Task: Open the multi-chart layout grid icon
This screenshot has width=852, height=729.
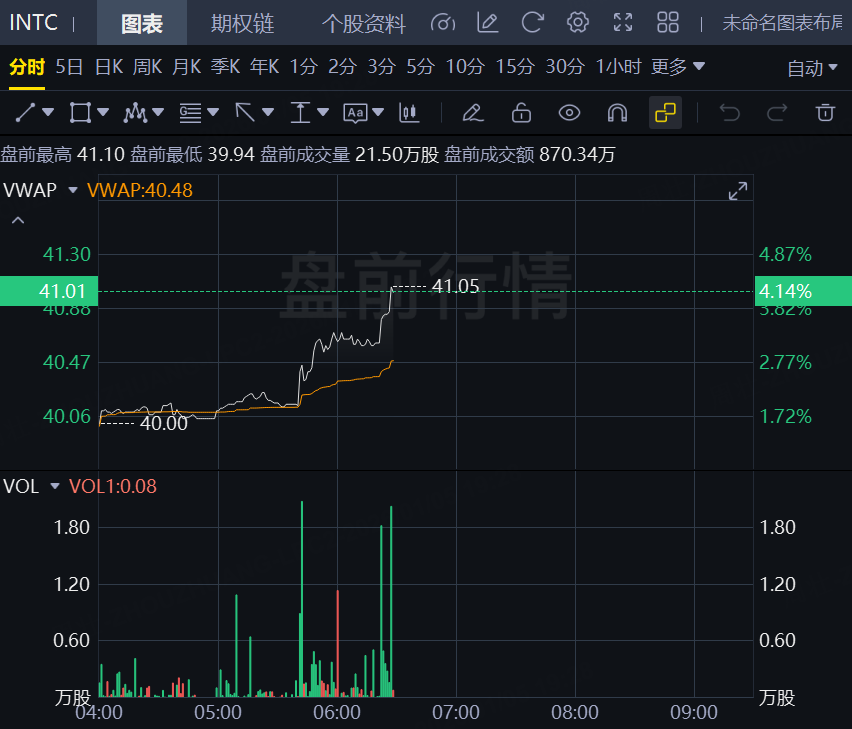Action: [x=667, y=23]
